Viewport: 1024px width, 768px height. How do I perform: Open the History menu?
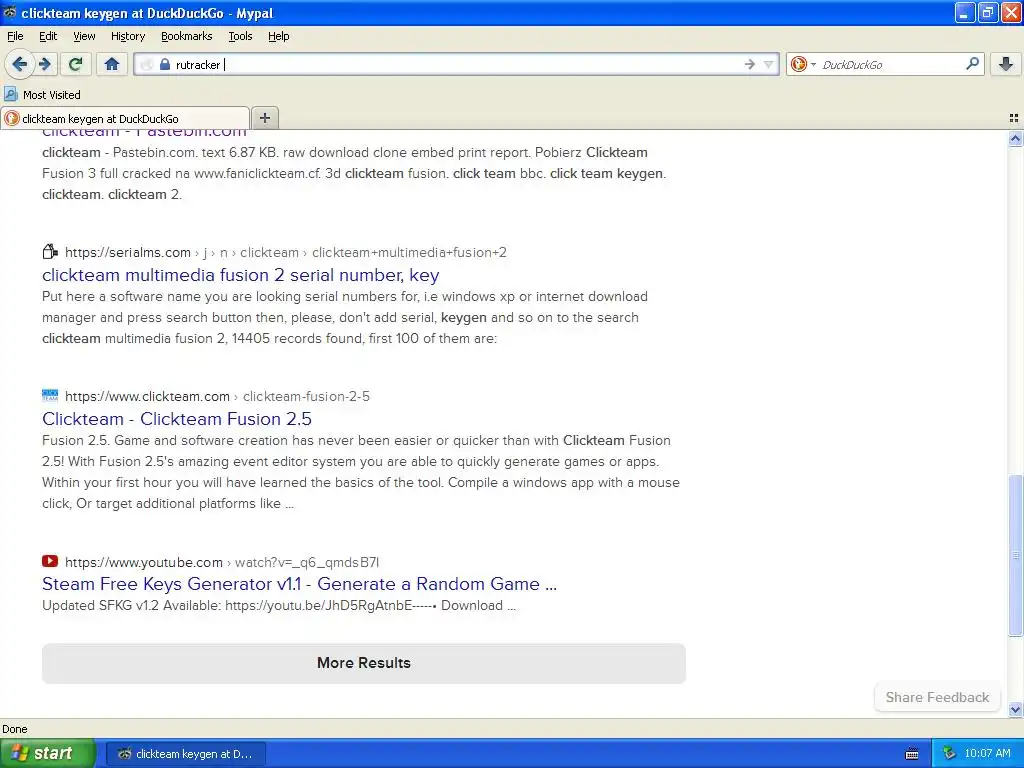pyautogui.click(x=127, y=36)
